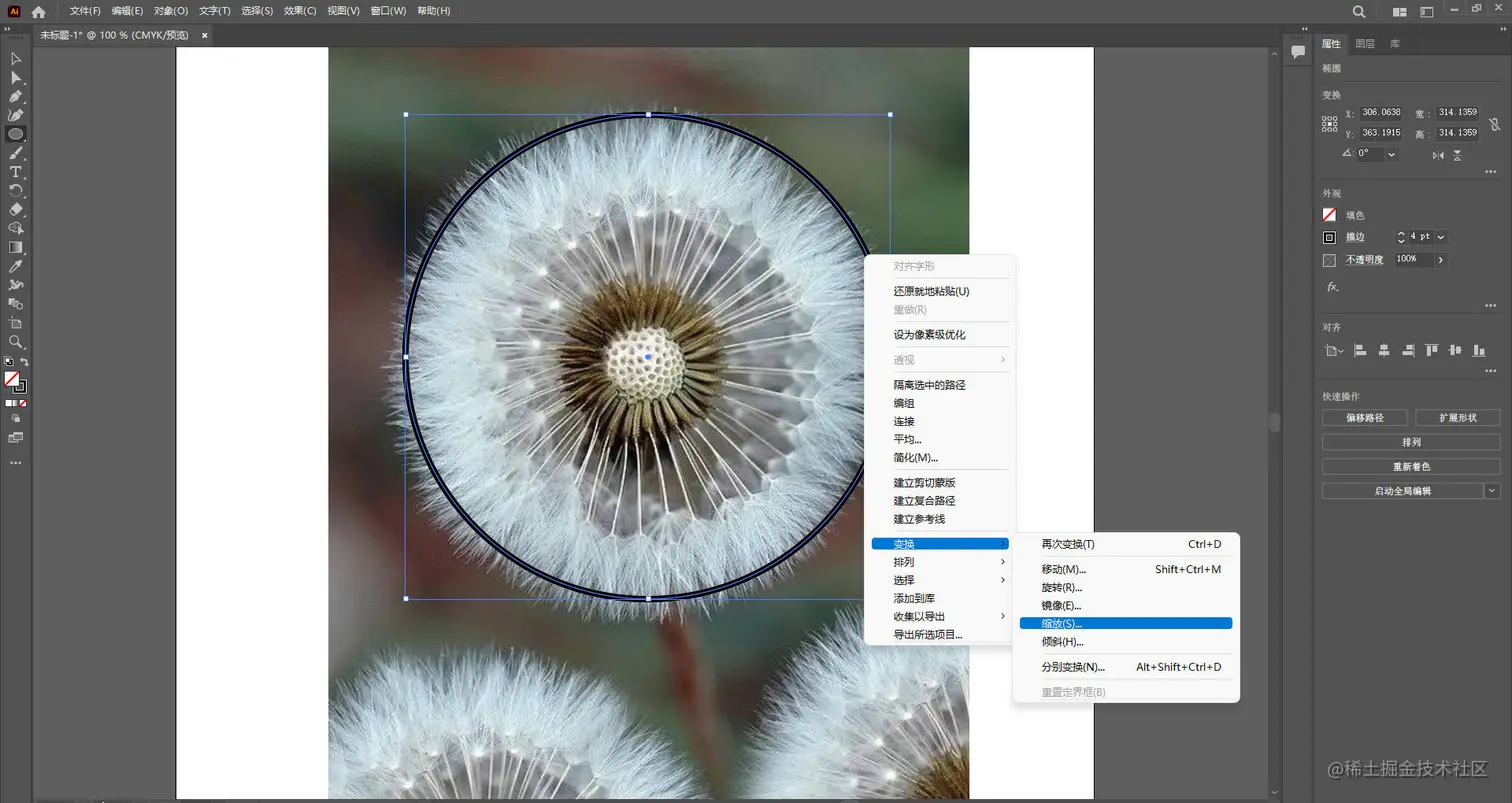The height and width of the screenshot is (803, 1512).
Task: Switch to the 图层 panel tab
Action: click(1365, 44)
